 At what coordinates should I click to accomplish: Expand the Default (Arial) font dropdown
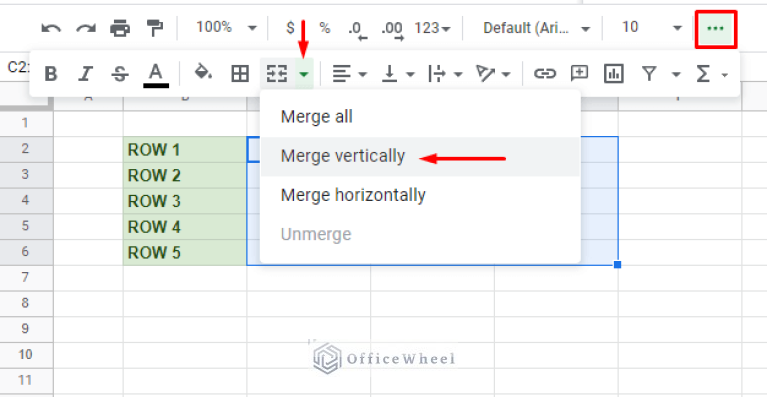click(536, 28)
